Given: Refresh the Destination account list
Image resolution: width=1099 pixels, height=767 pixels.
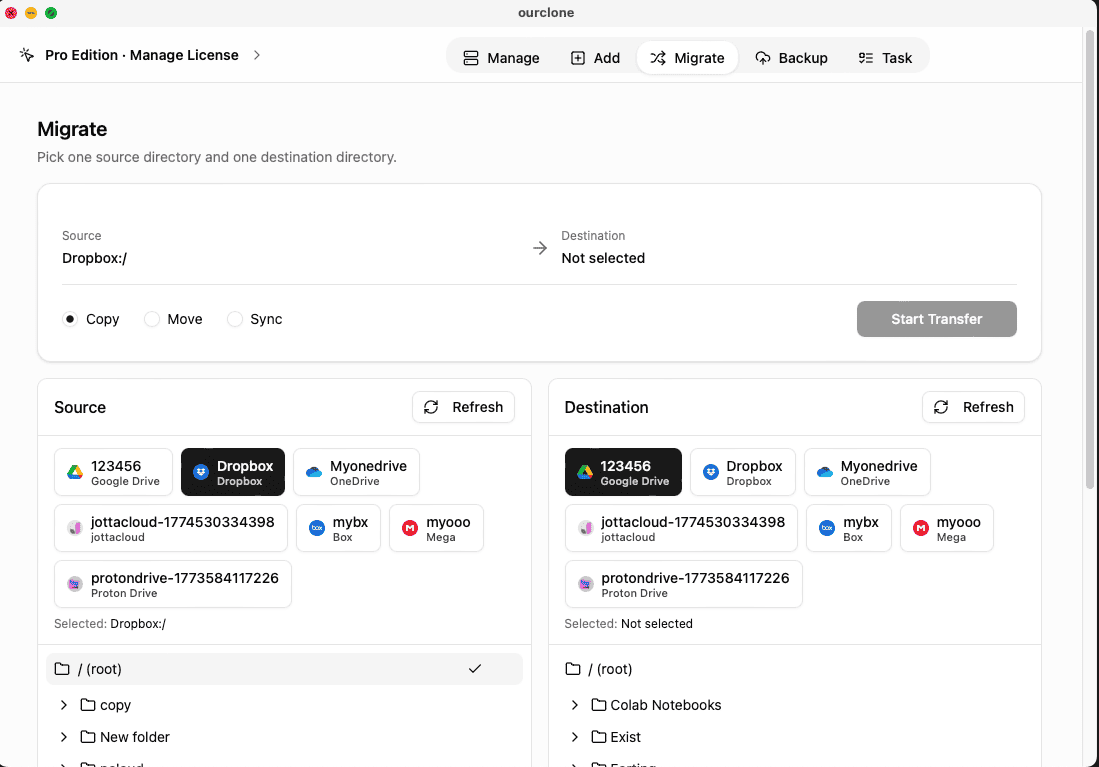Looking at the screenshot, I should (972, 407).
